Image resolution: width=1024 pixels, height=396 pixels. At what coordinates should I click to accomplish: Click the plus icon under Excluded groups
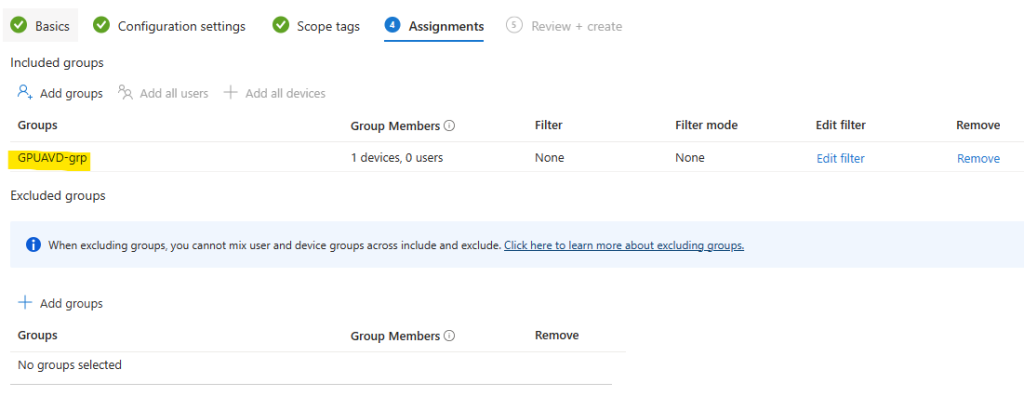pos(25,303)
